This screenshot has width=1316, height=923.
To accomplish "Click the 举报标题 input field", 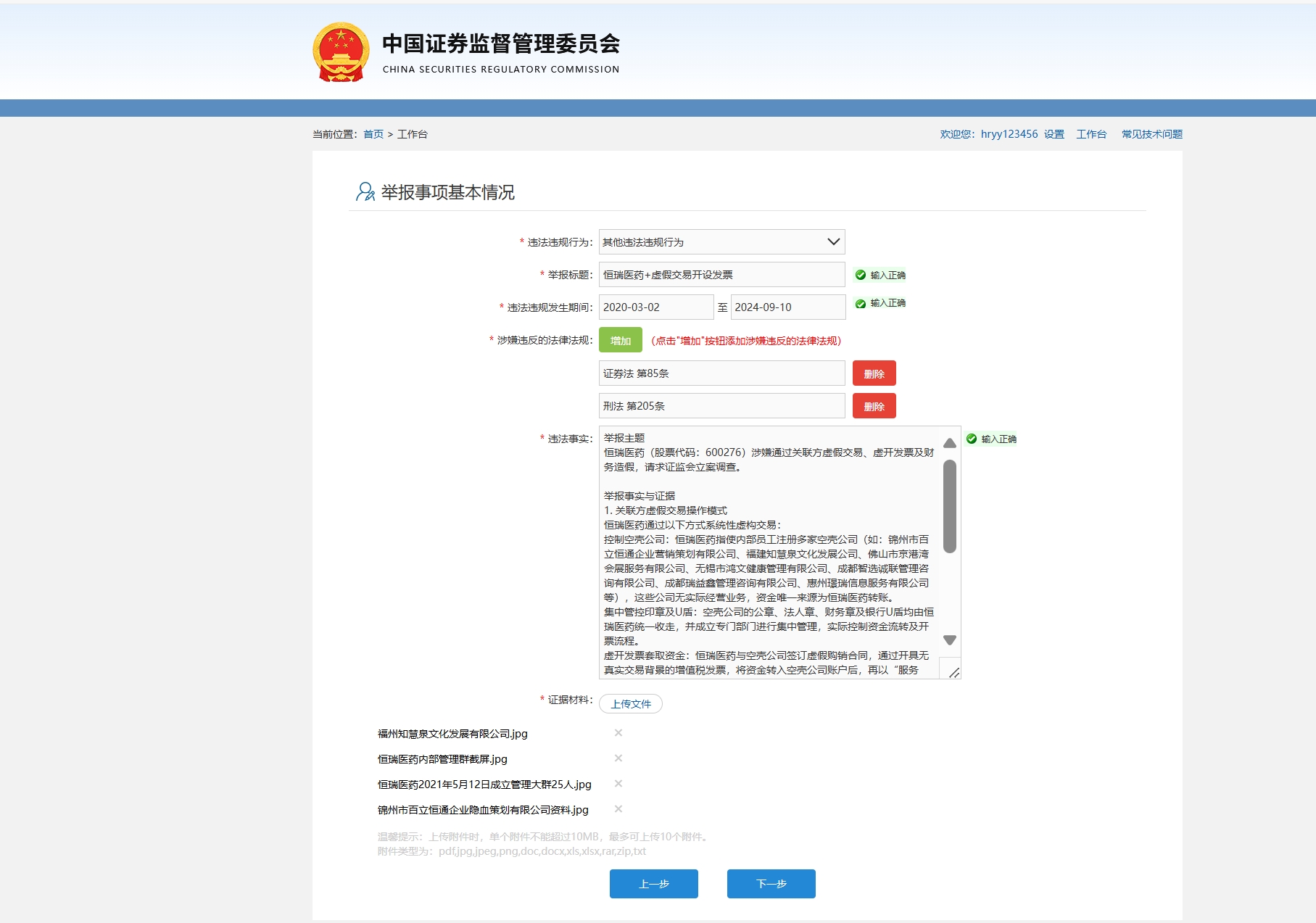I will click(x=722, y=275).
